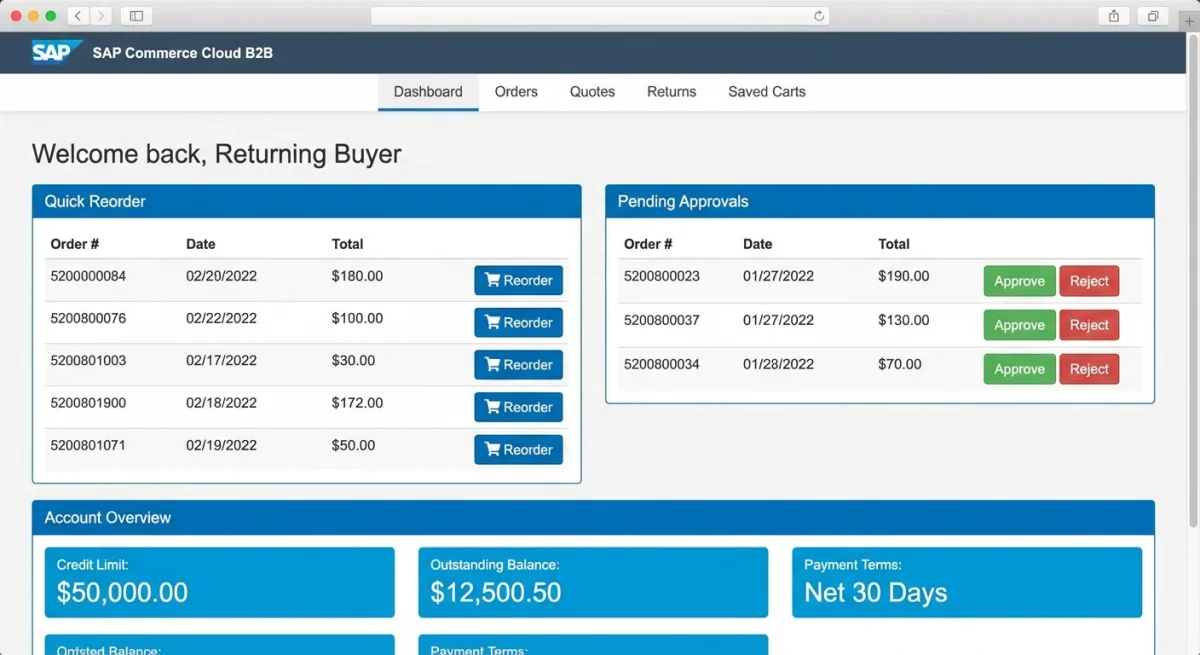Viewport: 1200px width, 655px height.
Task: Select the Dashboard tab
Action: [428, 91]
